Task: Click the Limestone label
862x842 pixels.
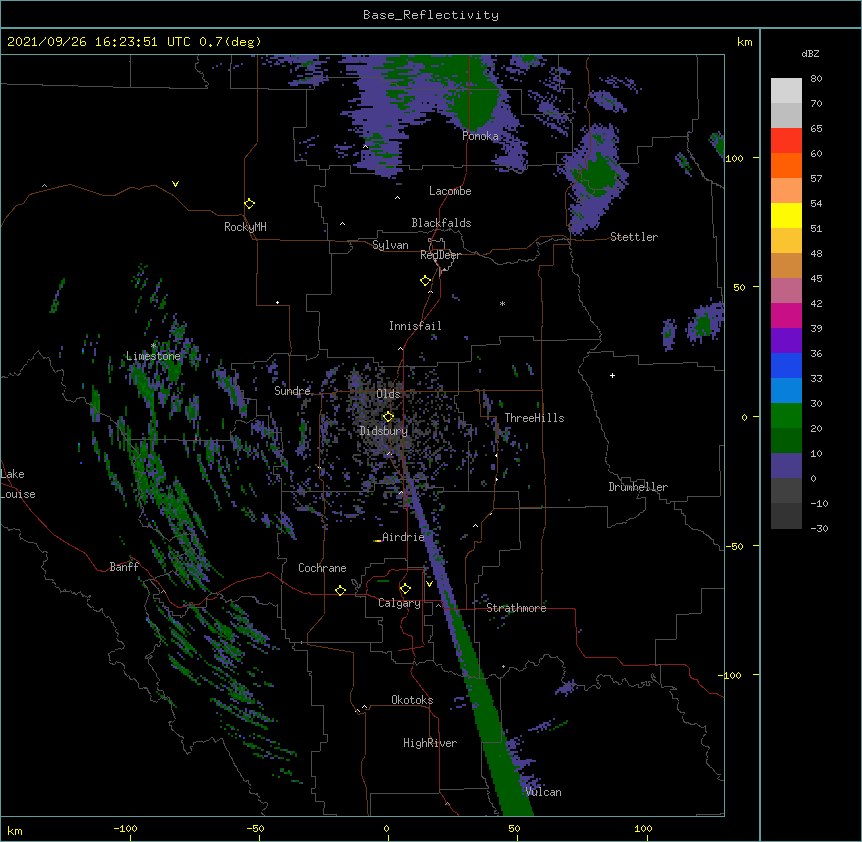Action: [x=153, y=356]
